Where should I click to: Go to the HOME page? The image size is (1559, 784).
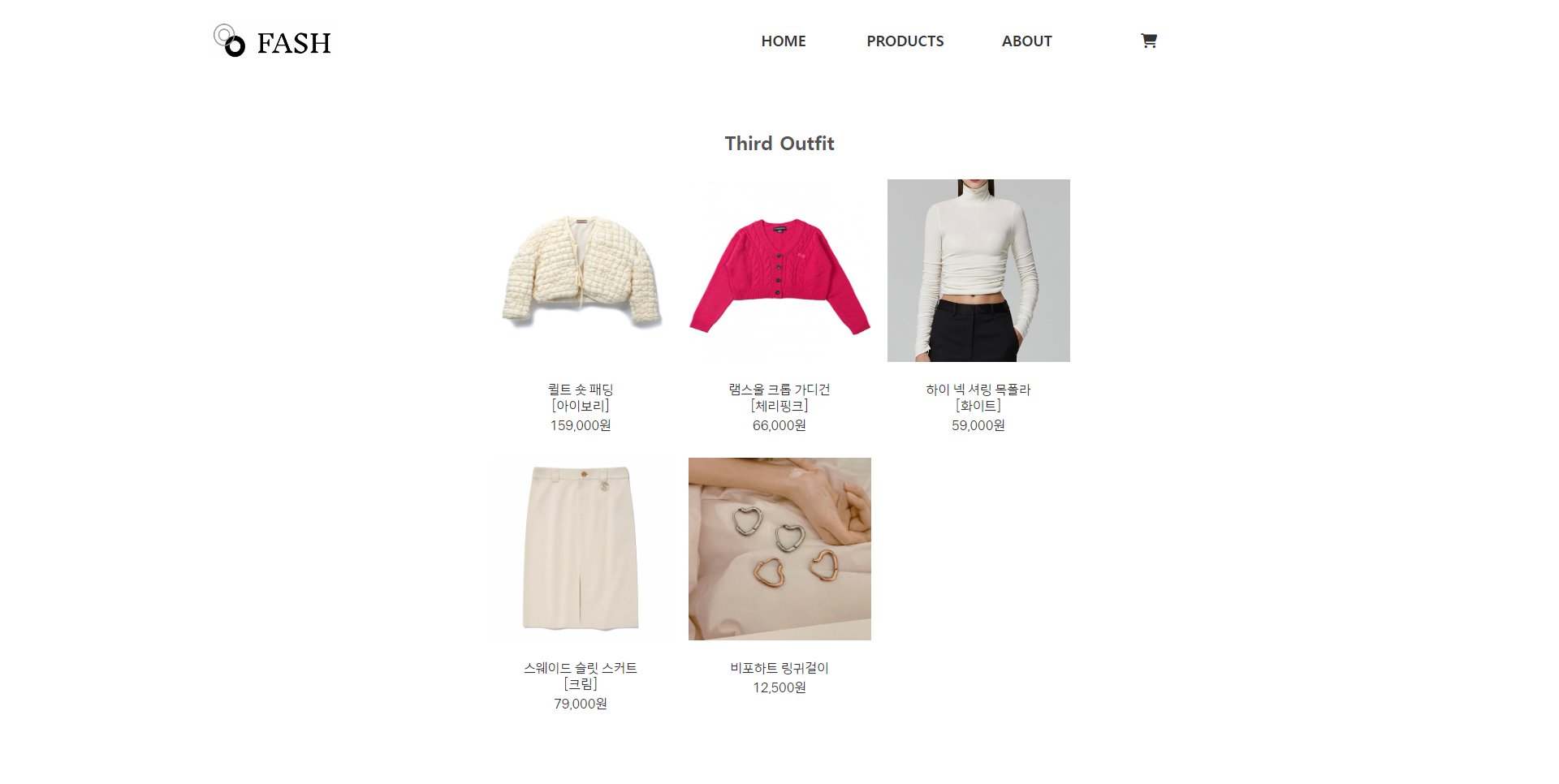coord(784,41)
